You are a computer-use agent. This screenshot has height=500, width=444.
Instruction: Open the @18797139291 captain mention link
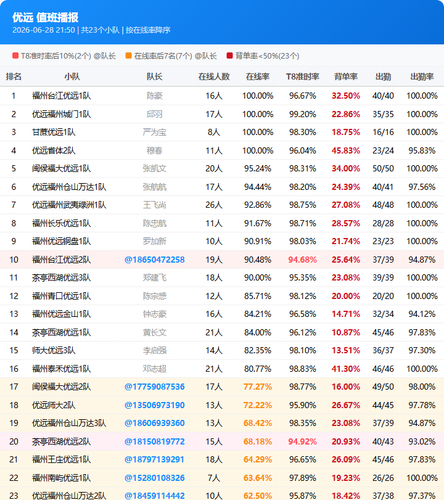coord(154,460)
